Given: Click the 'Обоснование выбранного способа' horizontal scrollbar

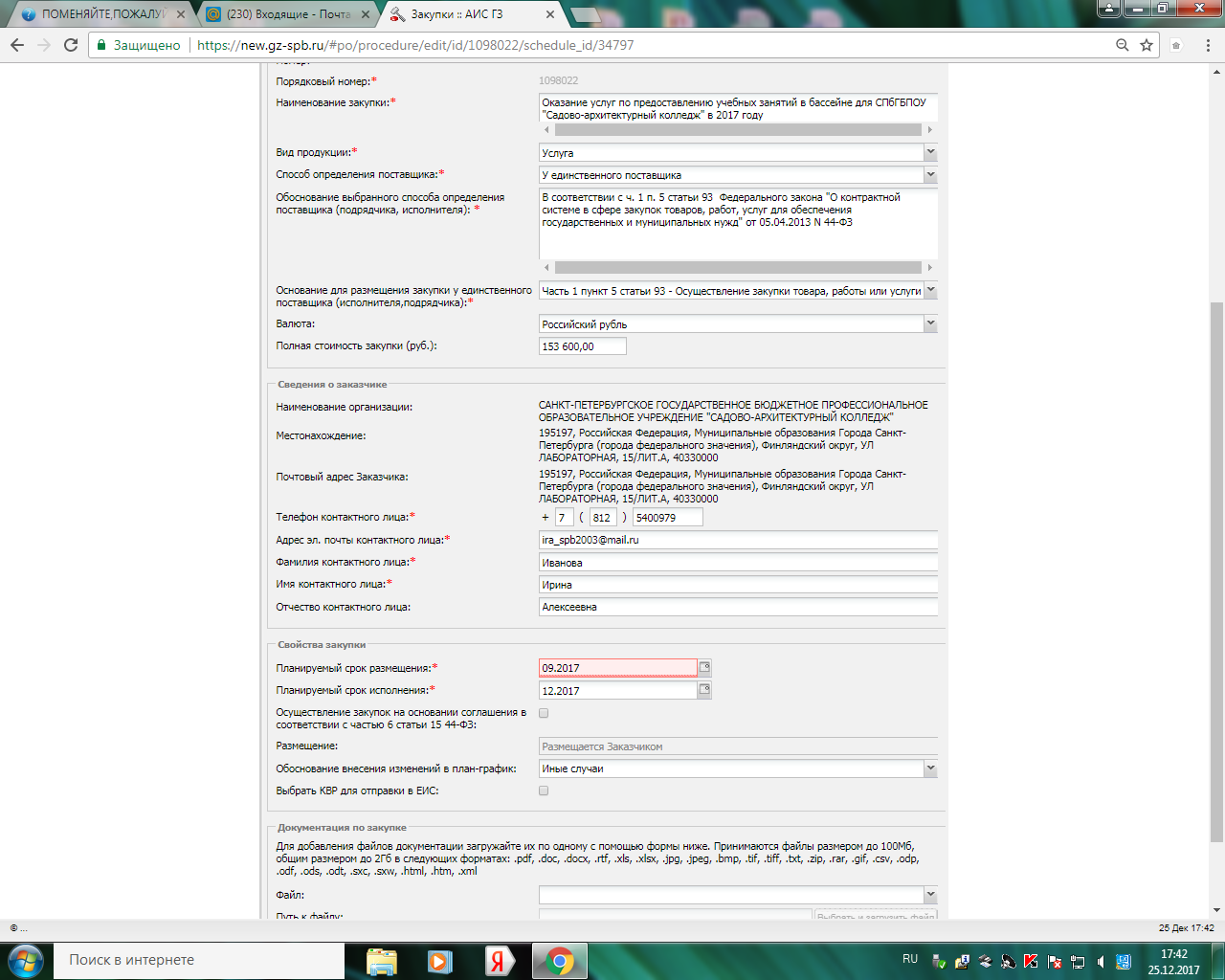Looking at the screenshot, I should 738,268.
